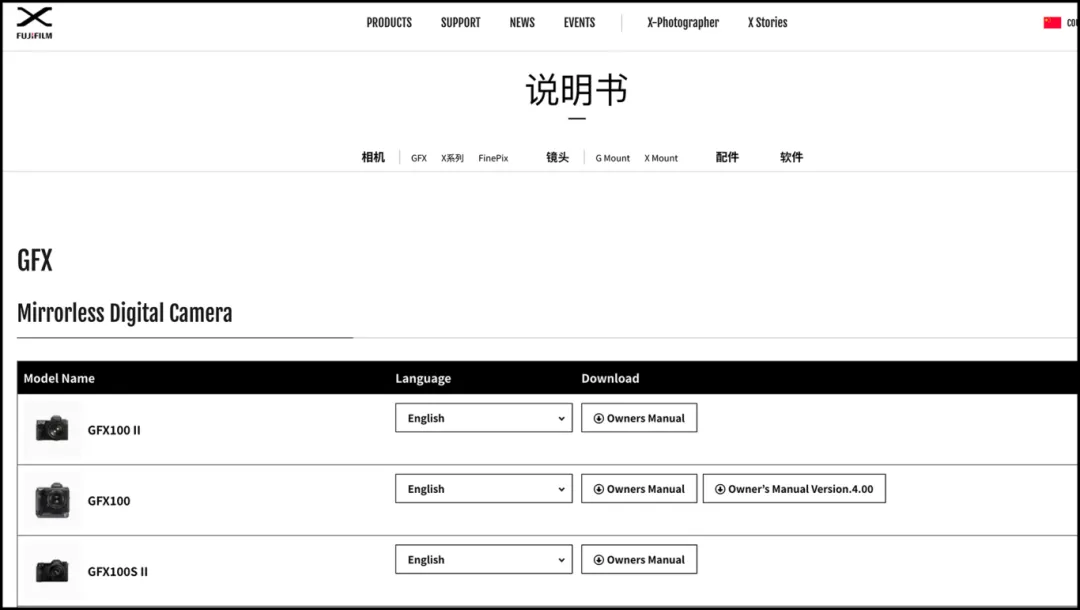Click the GFX100S II model name
1080x610 pixels.
click(117, 572)
